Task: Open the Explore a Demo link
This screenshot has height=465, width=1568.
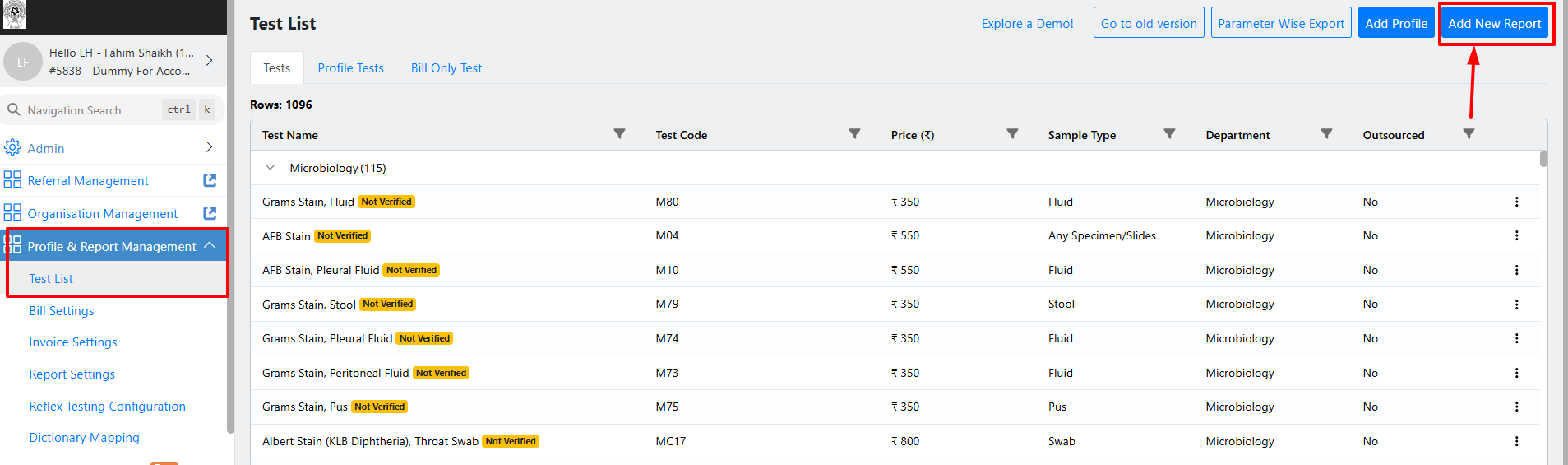Action: coord(1027,24)
